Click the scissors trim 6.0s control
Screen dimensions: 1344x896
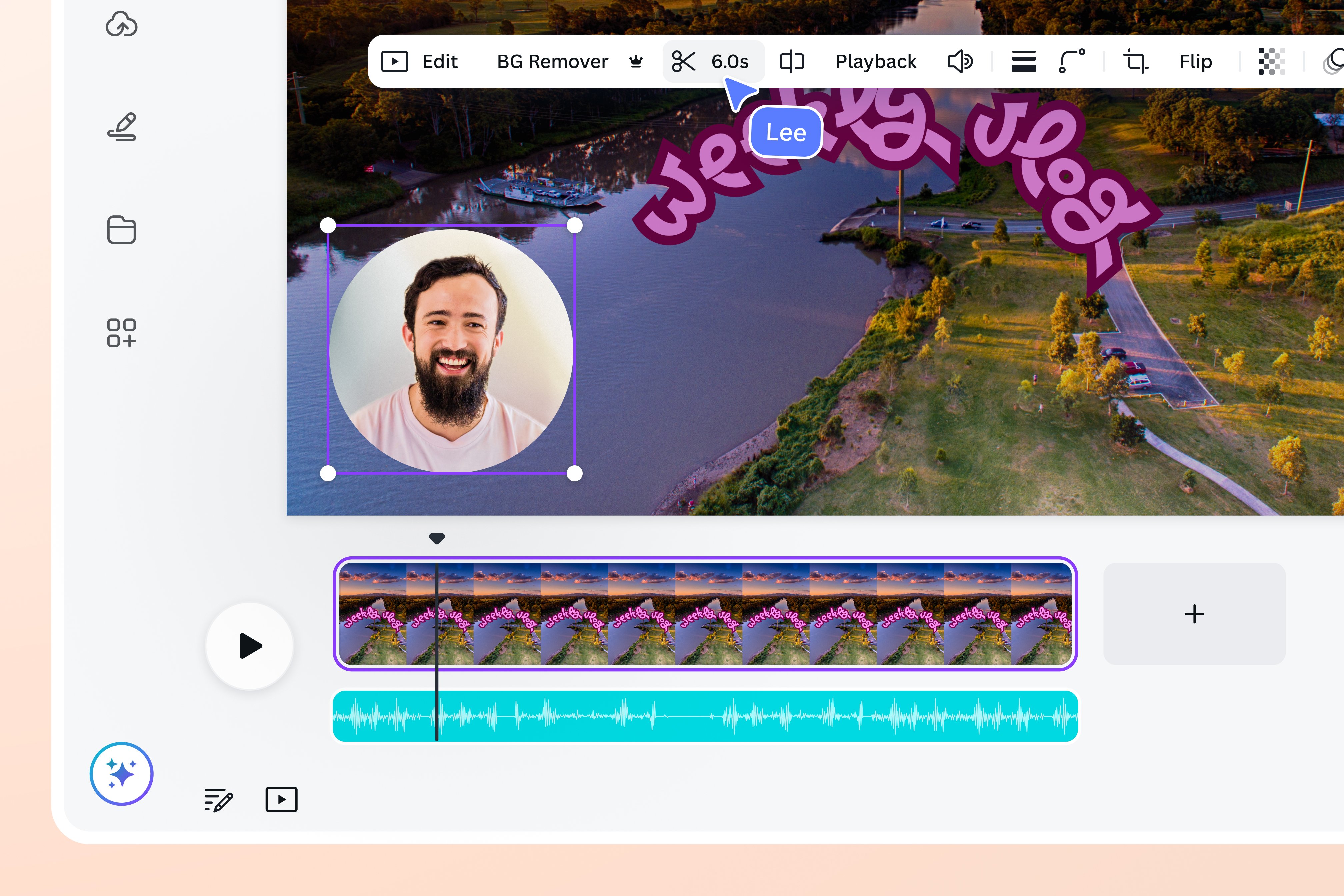711,61
